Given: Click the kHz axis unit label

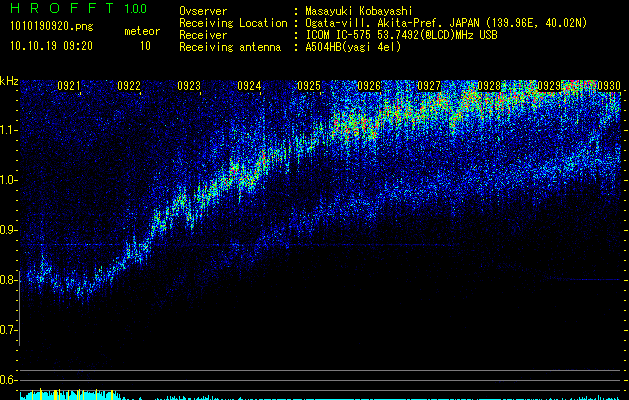Looking at the screenshot, I should point(9,81).
